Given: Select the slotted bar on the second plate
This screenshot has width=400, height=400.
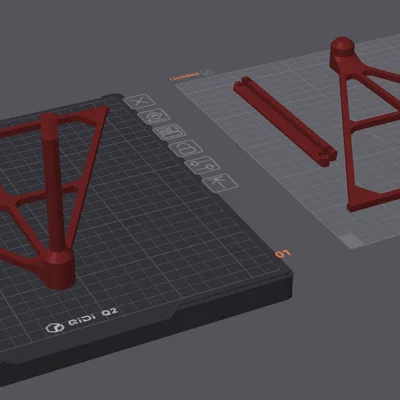Looking at the screenshot, I should 285,121.
